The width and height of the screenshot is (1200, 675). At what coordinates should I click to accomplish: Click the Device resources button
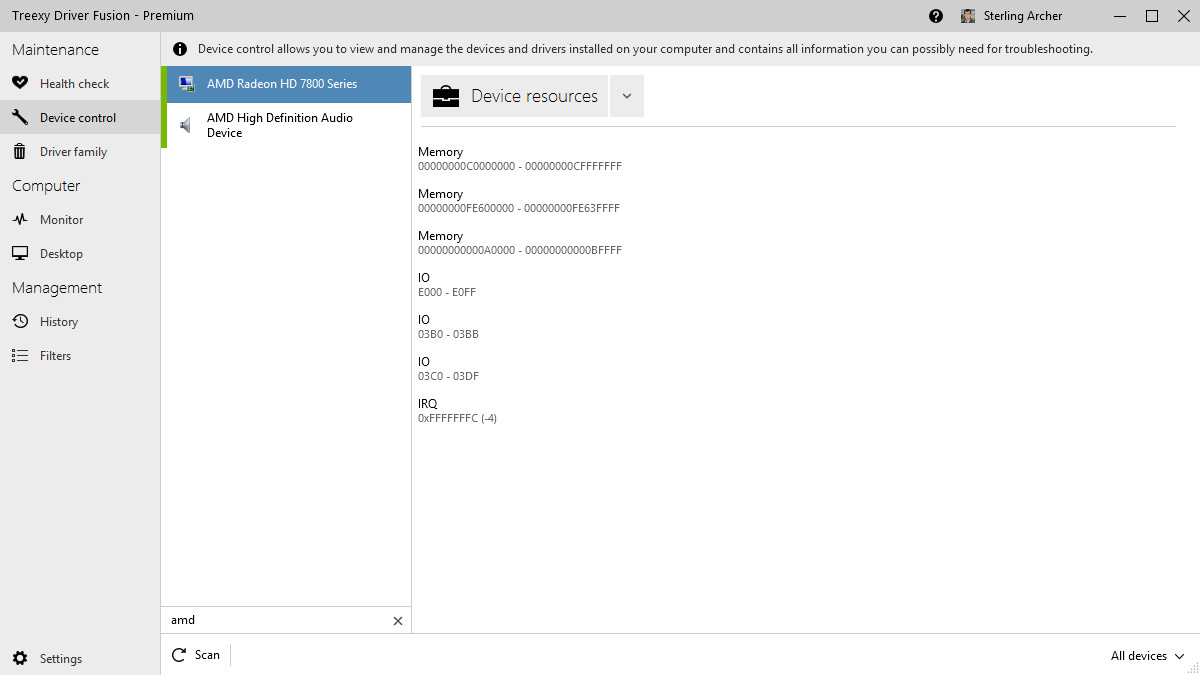click(514, 96)
